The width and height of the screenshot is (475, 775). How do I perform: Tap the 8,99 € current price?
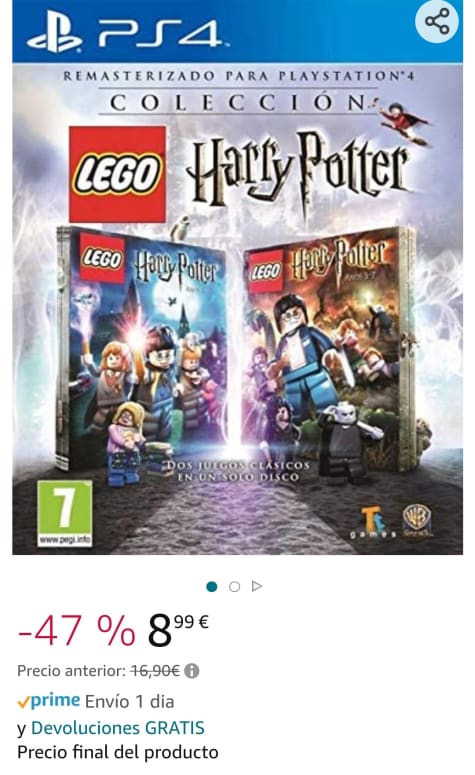click(178, 631)
